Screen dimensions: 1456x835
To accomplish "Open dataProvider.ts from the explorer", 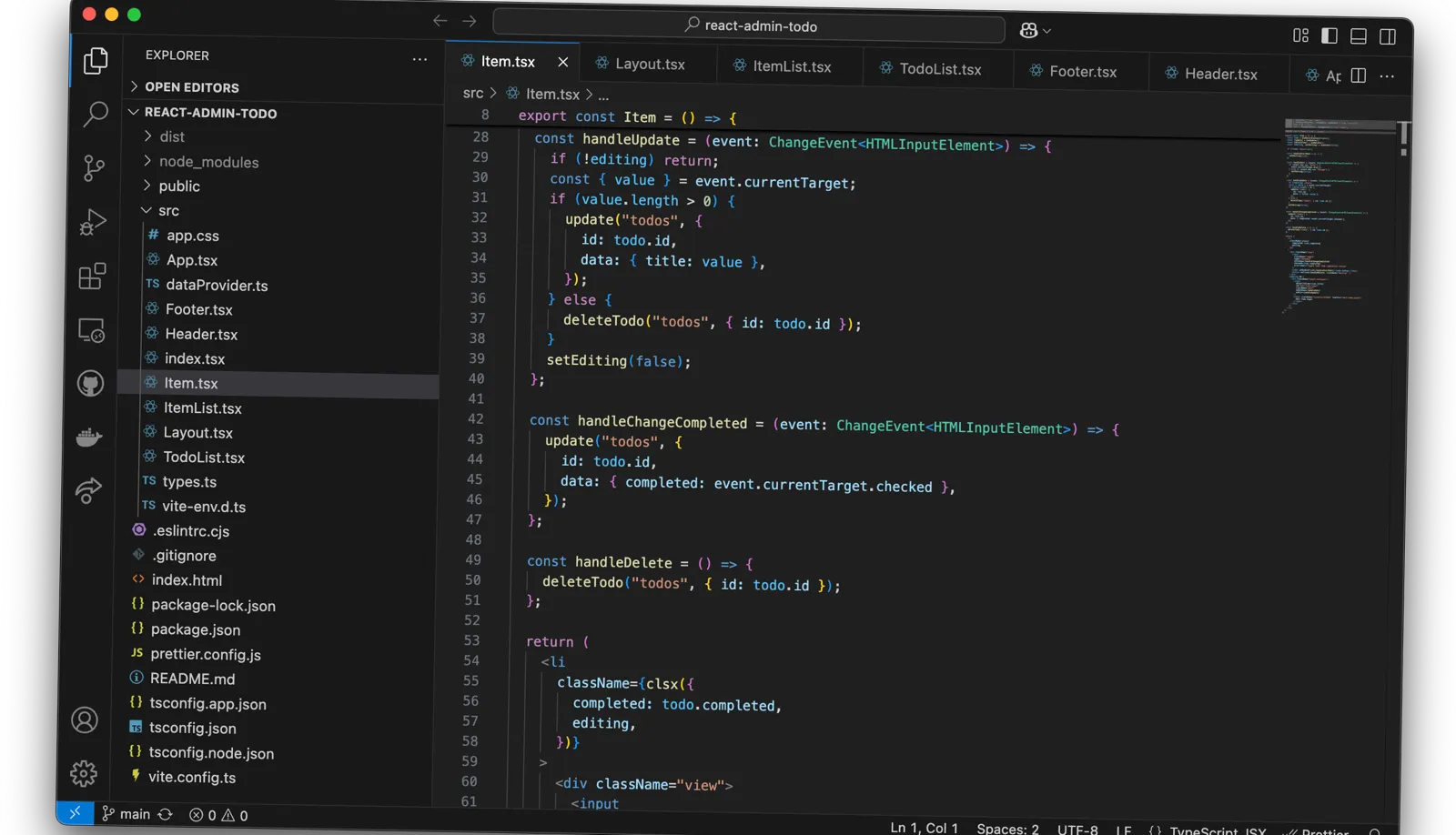I will tap(217, 286).
